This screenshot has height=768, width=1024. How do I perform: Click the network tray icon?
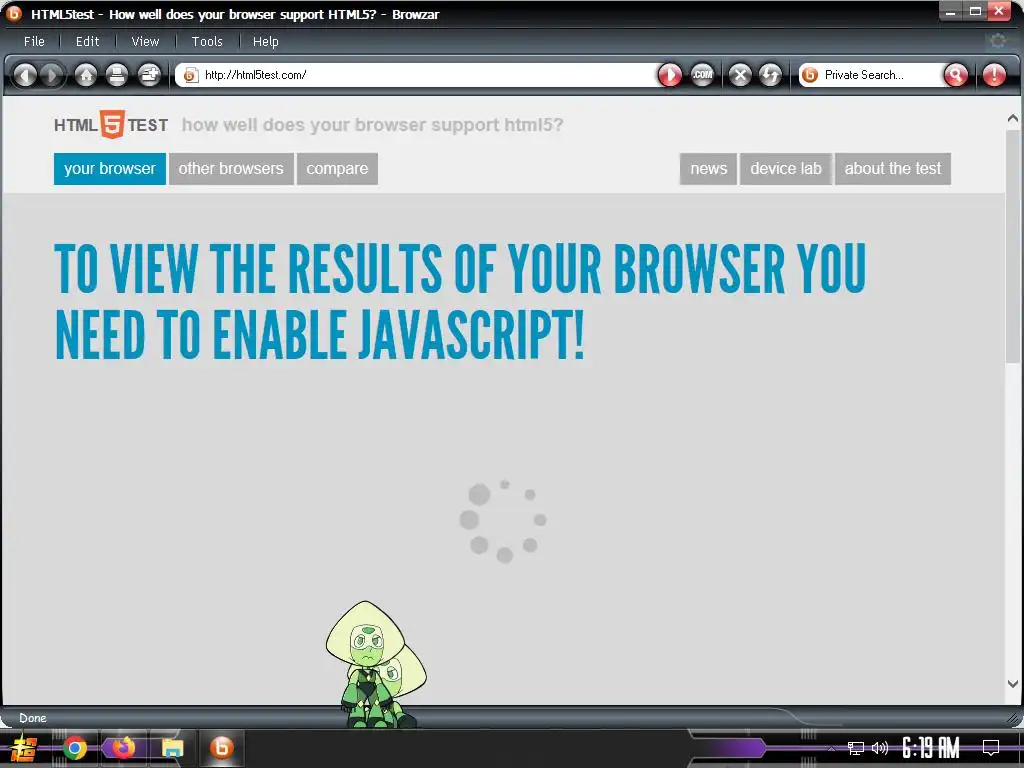[x=856, y=748]
